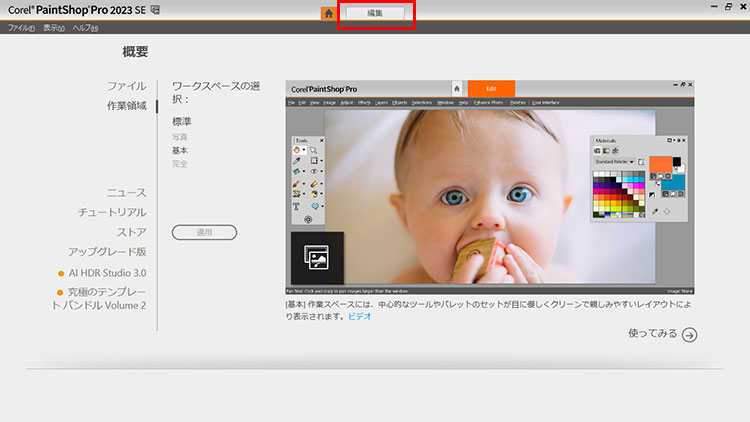
Task: Switch to the 編集 tab
Action: [375, 14]
